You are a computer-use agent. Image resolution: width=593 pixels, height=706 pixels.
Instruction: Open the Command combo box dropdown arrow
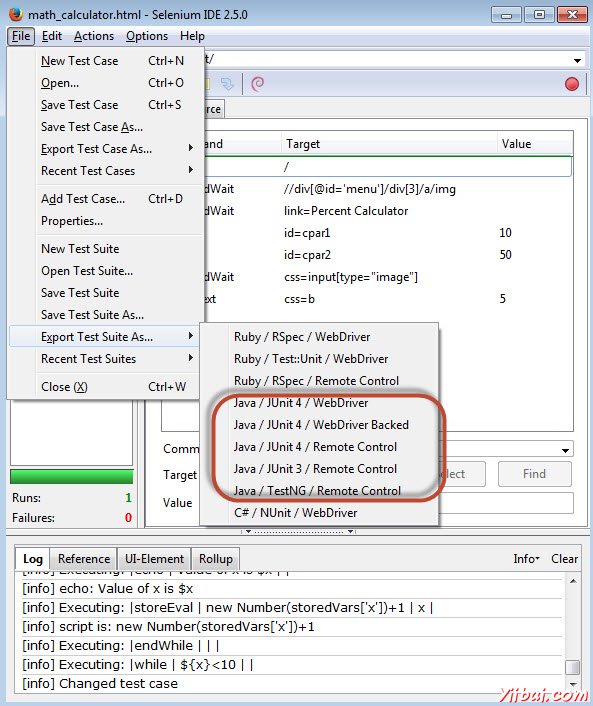point(565,450)
